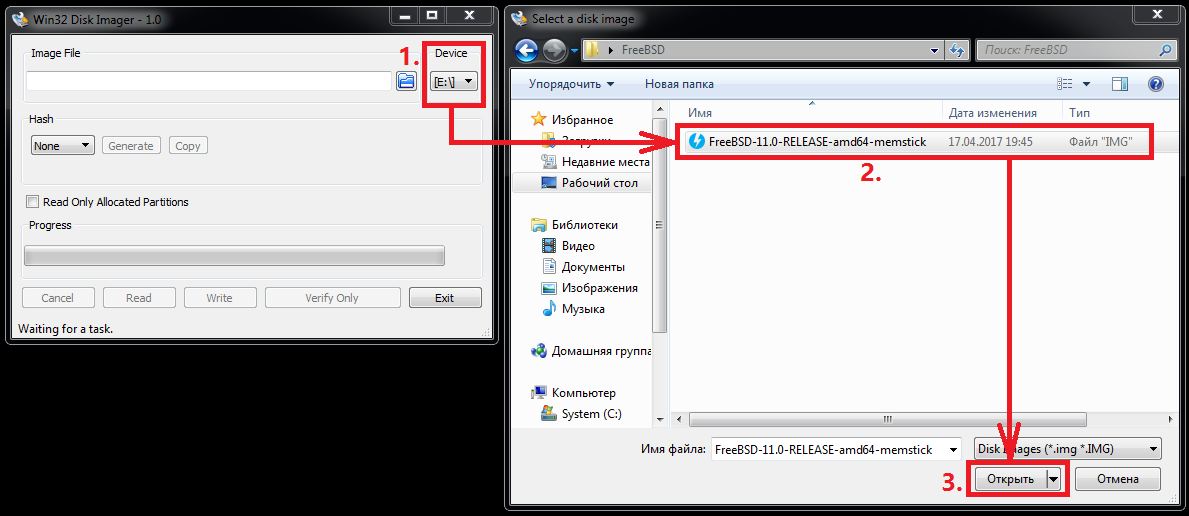Click the Поиск: FreeBSD search field

click(1074, 50)
